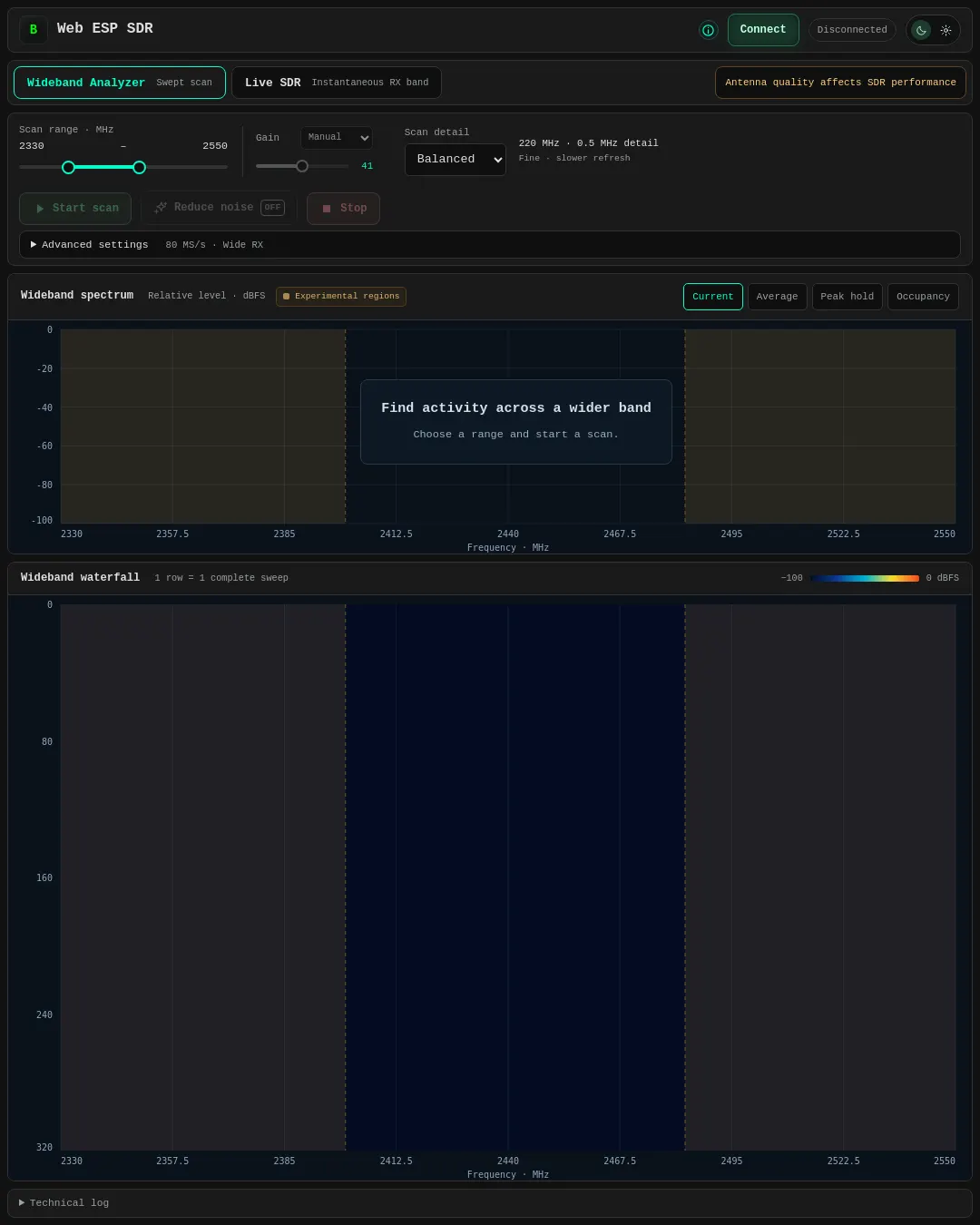Switch to light theme sun icon
The height and width of the screenshot is (1225, 980).
point(946,30)
